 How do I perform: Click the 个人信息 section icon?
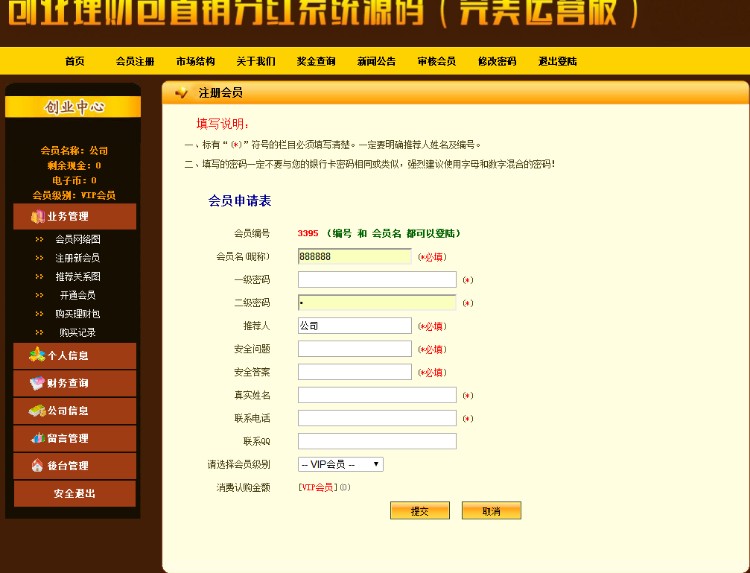point(37,355)
